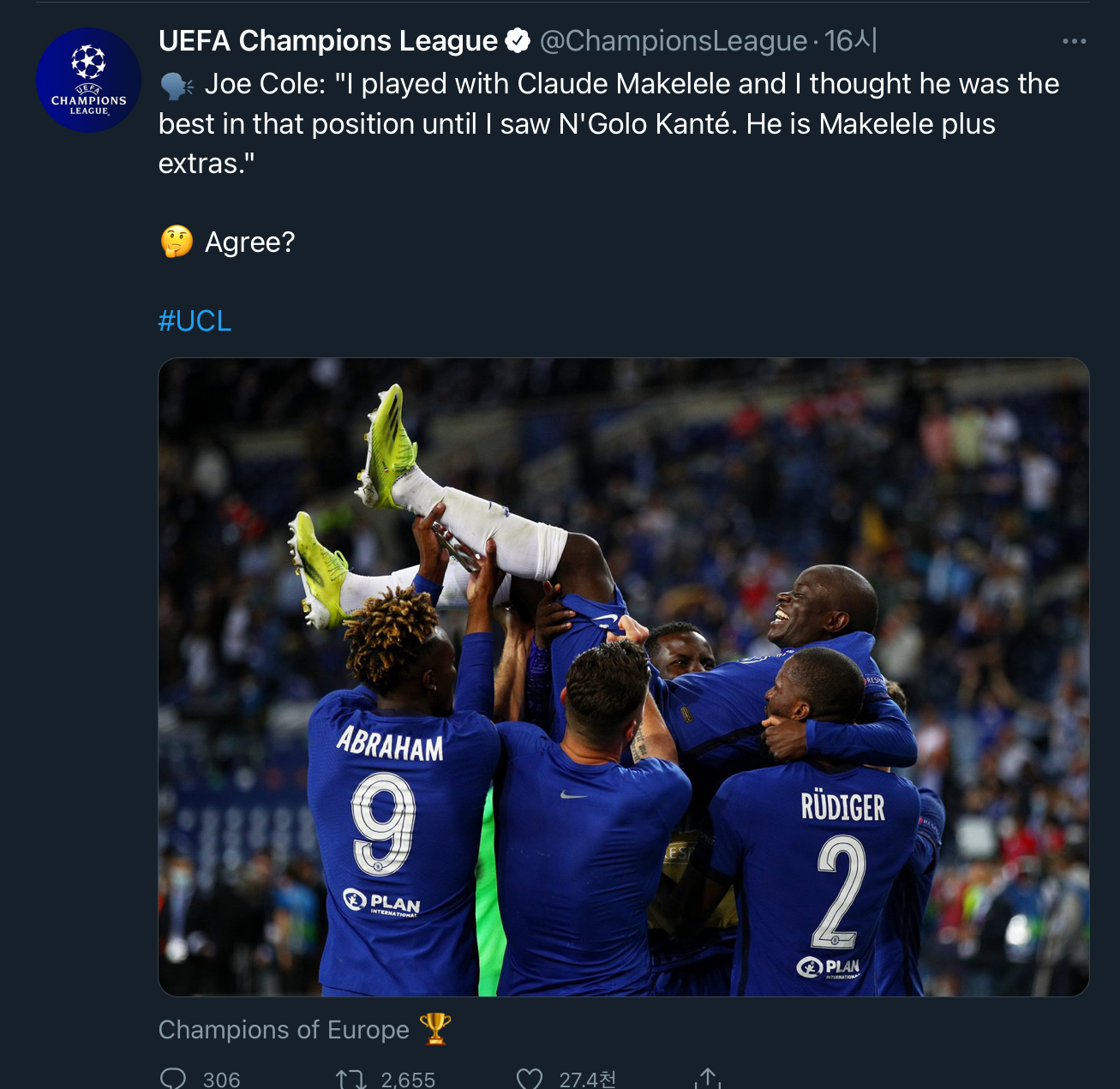
Task: Click the 306 replies count
Action: (221, 1080)
